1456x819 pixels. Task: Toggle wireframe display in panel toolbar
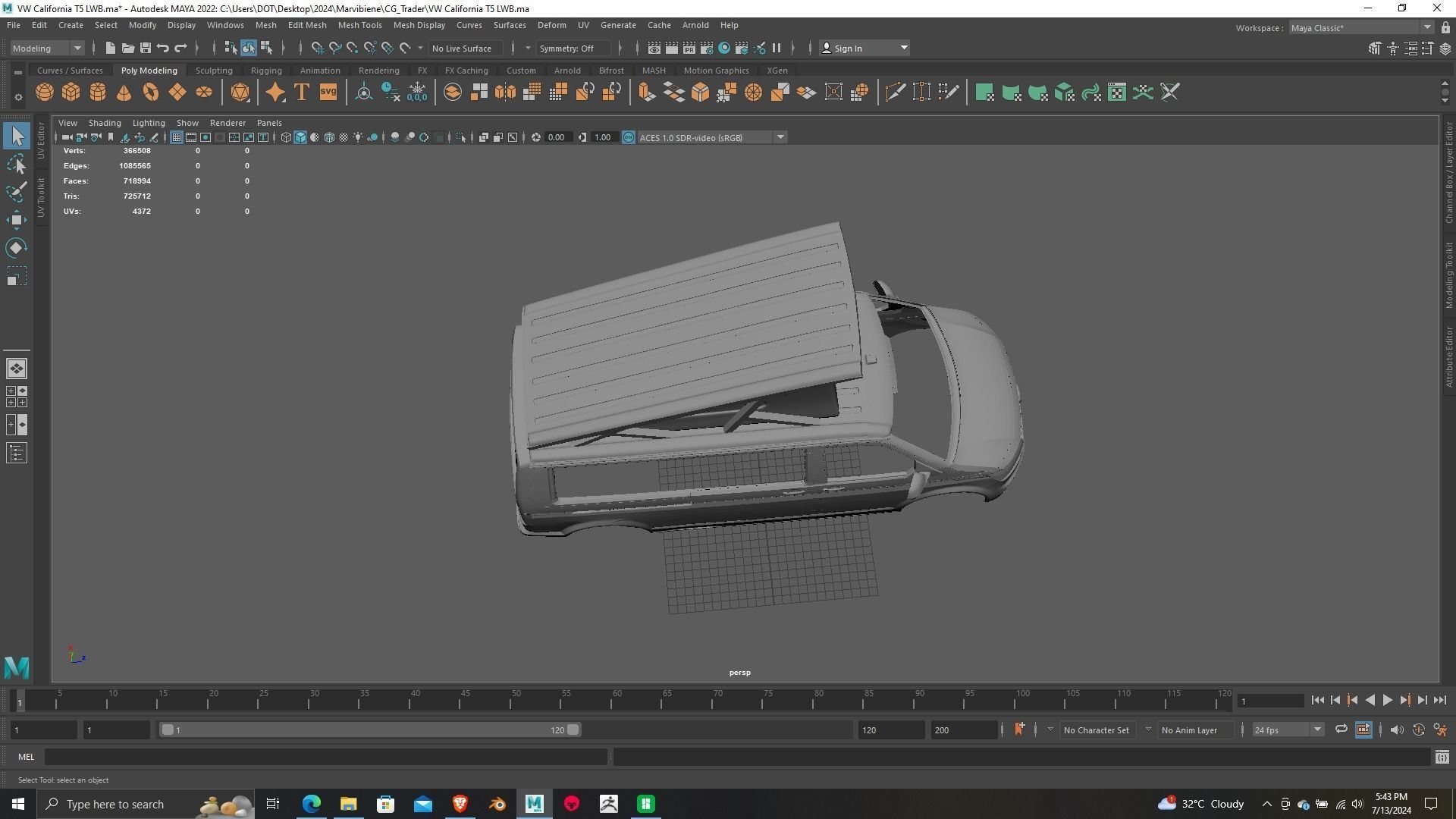tap(286, 137)
